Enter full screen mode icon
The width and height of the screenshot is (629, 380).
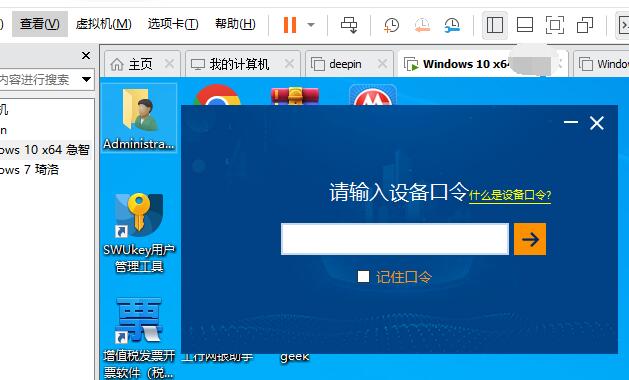pos(555,25)
